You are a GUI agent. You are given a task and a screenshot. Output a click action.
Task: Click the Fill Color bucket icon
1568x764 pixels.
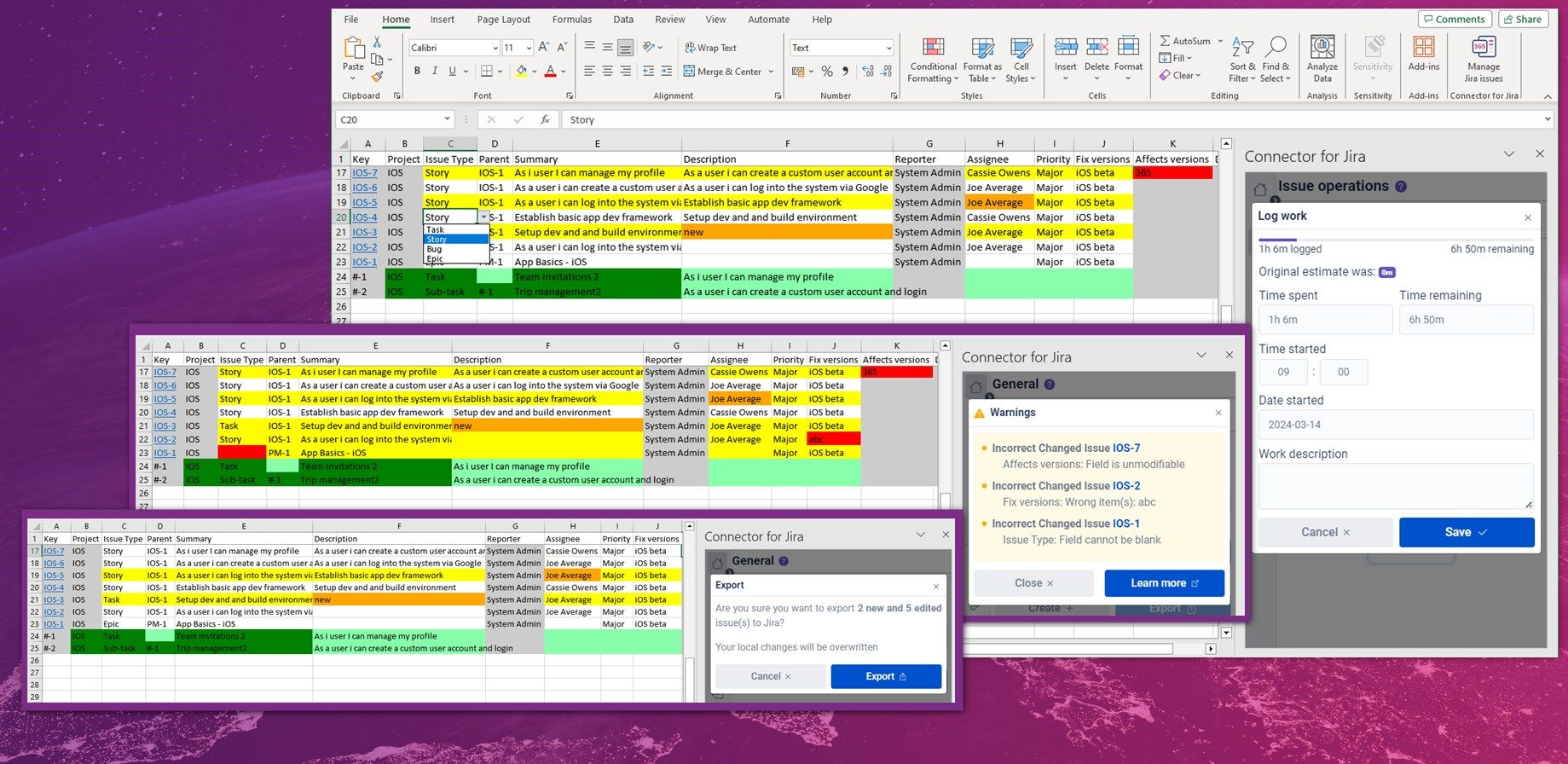coord(521,71)
